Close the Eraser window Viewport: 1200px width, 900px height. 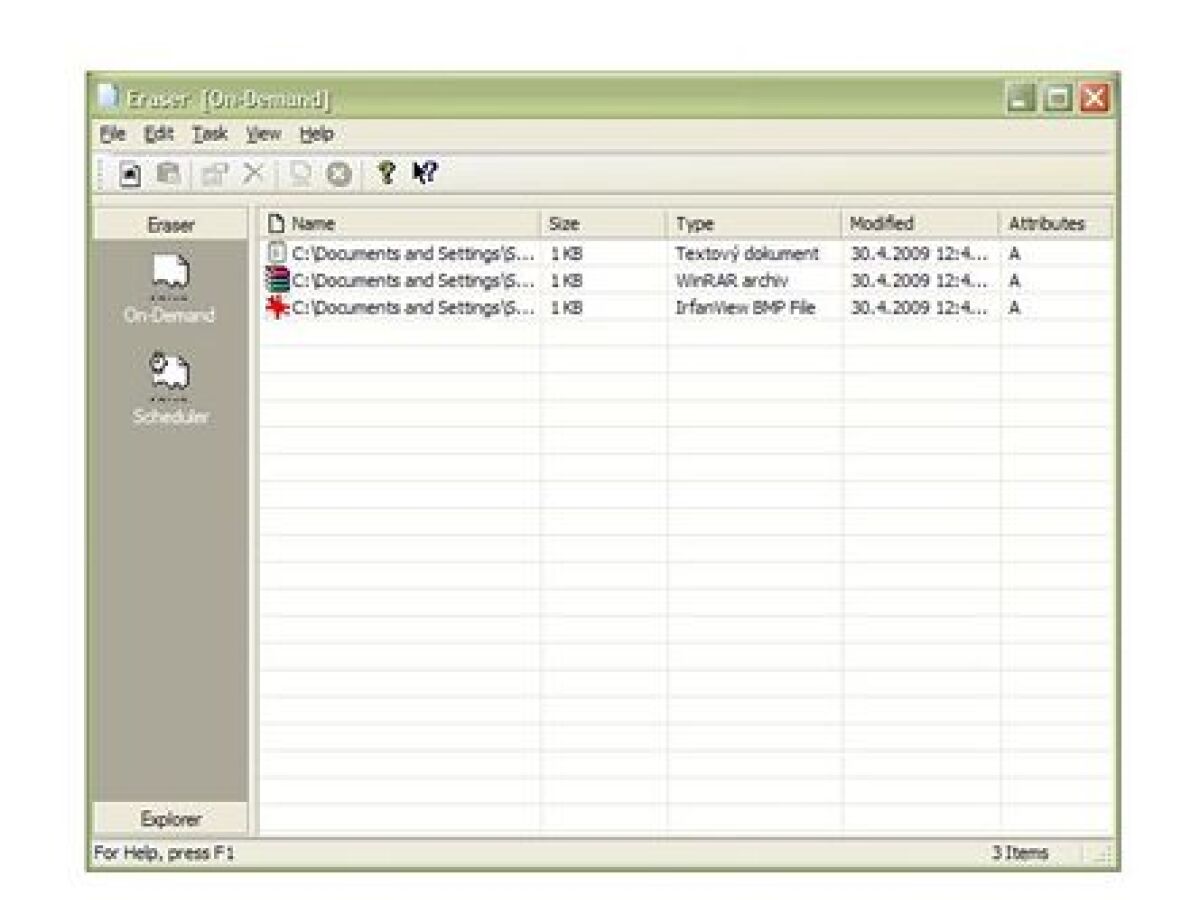click(1095, 98)
